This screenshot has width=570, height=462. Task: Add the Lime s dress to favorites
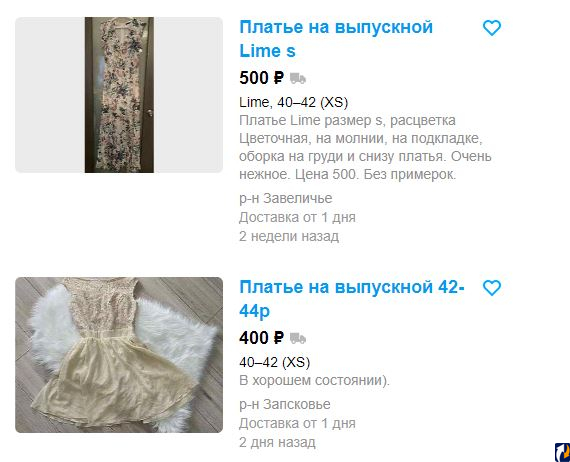pyautogui.click(x=492, y=28)
